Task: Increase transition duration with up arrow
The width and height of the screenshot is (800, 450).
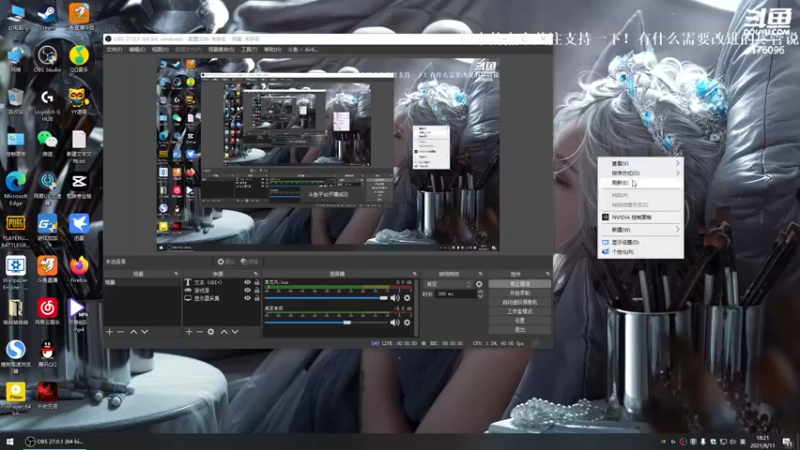Action: click(480, 292)
